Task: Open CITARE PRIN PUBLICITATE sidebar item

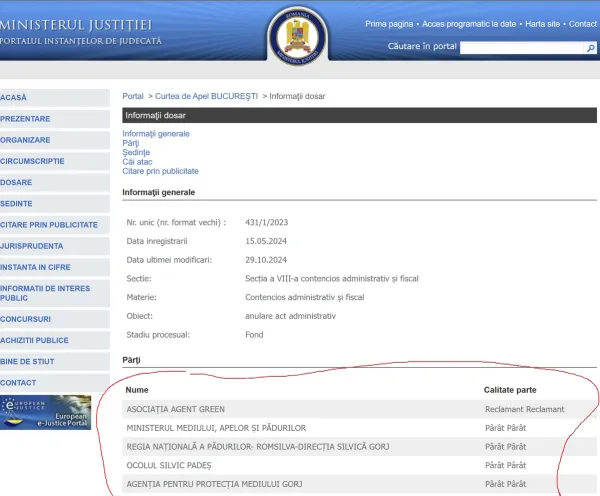Action: tap(50, 225)
